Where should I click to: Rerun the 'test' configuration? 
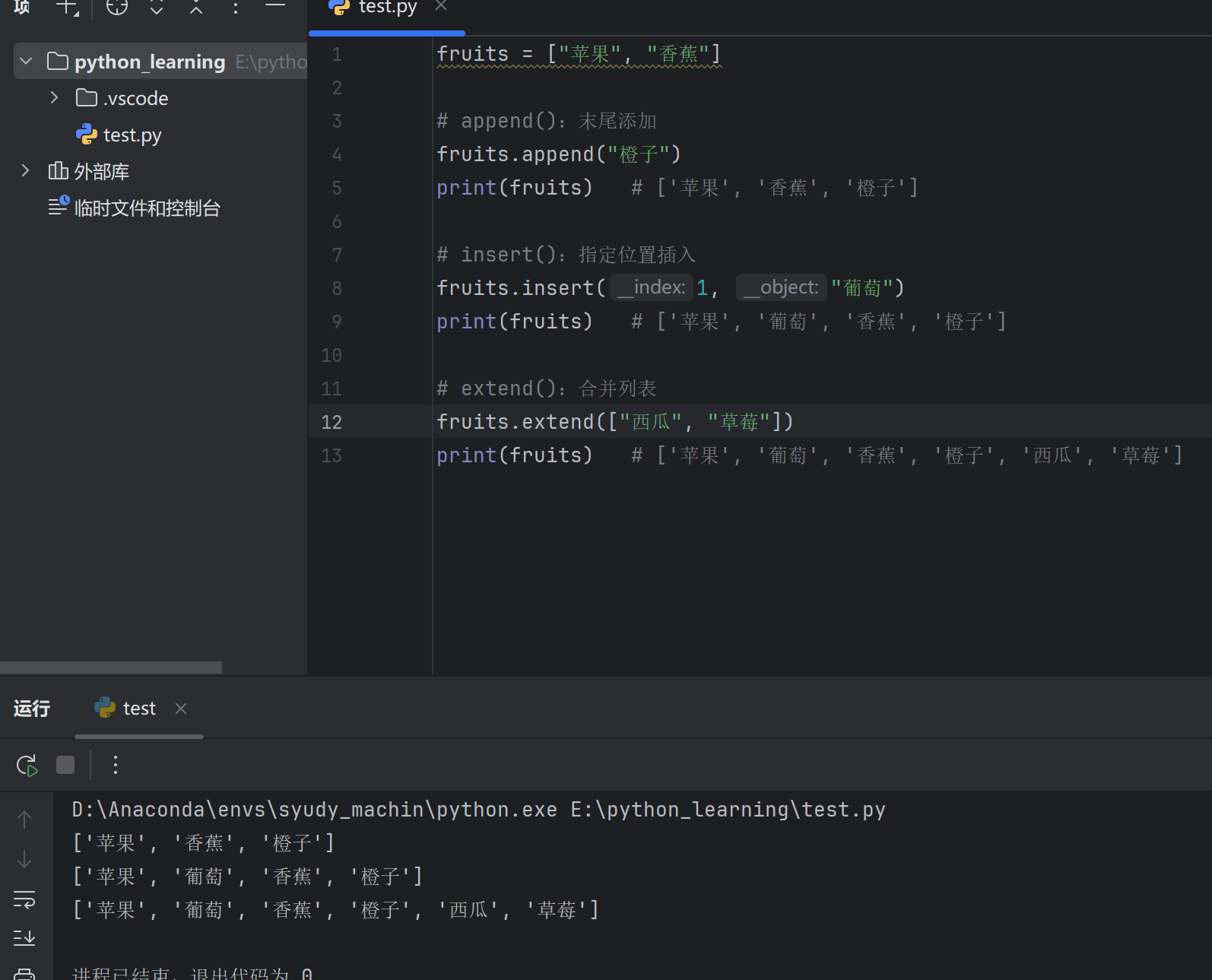coord(27,765)
